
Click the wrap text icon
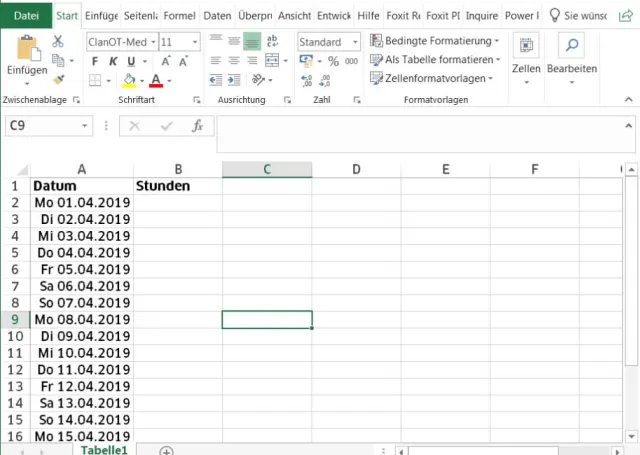coord(272,41)
